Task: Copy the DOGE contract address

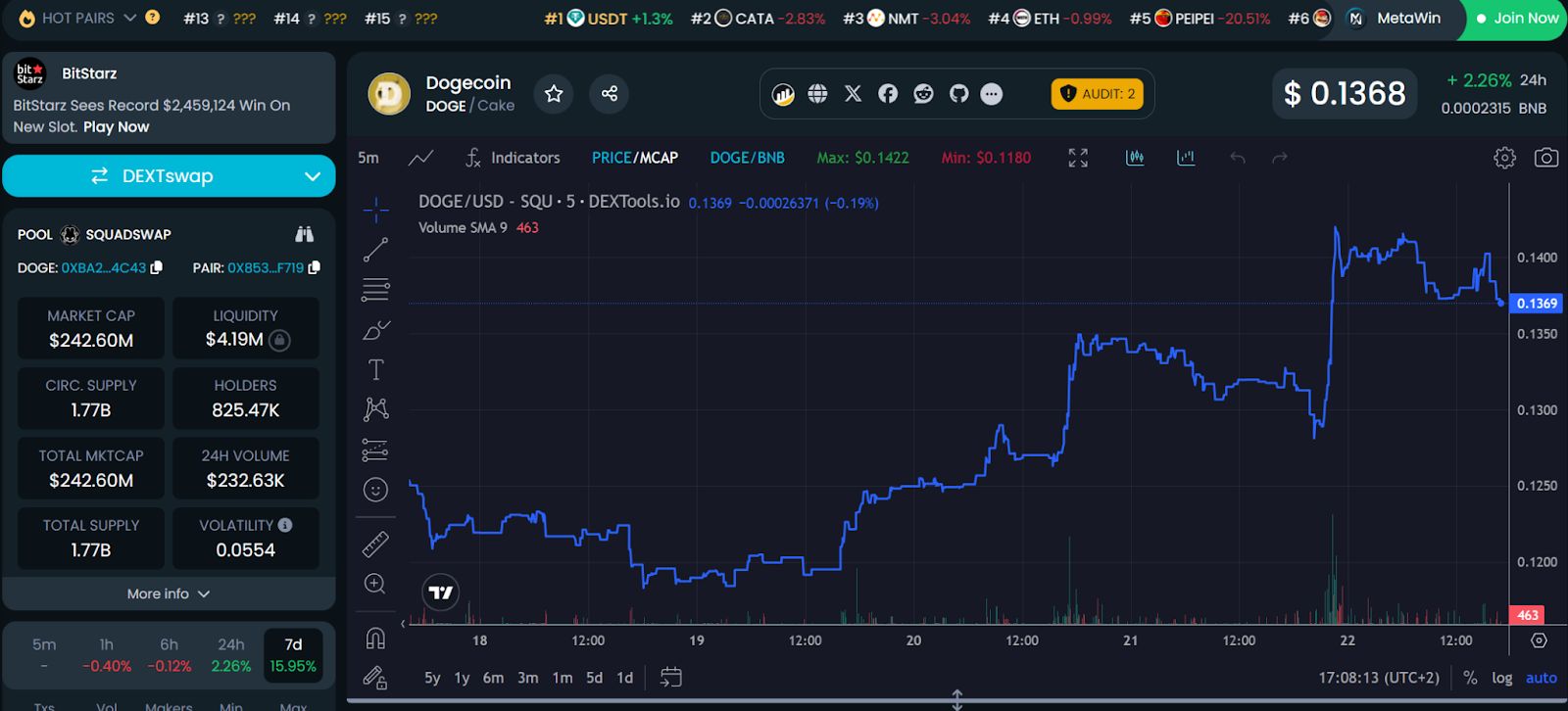Action: click(x=157, y=267)
